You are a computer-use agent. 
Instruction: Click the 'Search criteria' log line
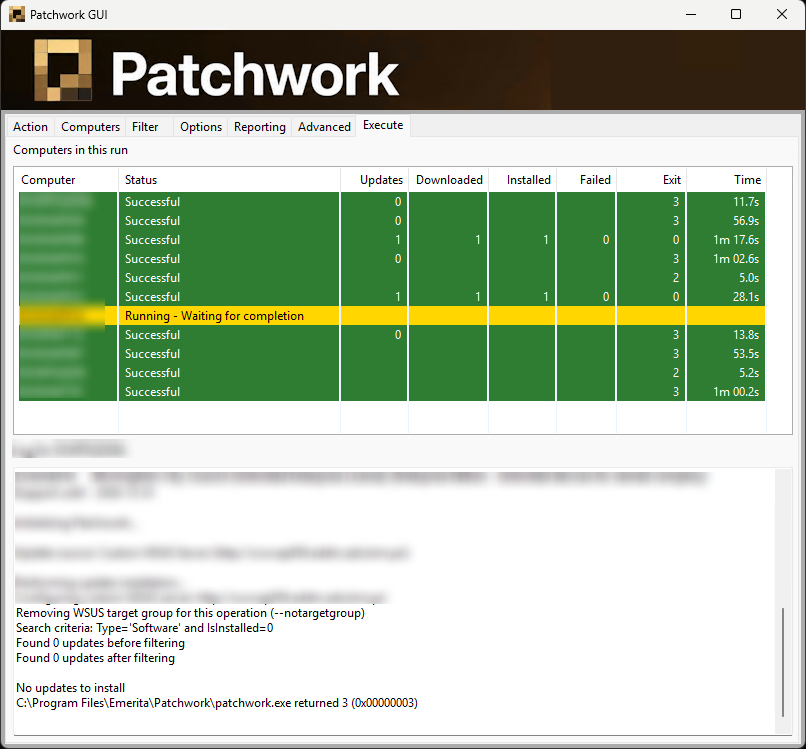pos(144,628)
